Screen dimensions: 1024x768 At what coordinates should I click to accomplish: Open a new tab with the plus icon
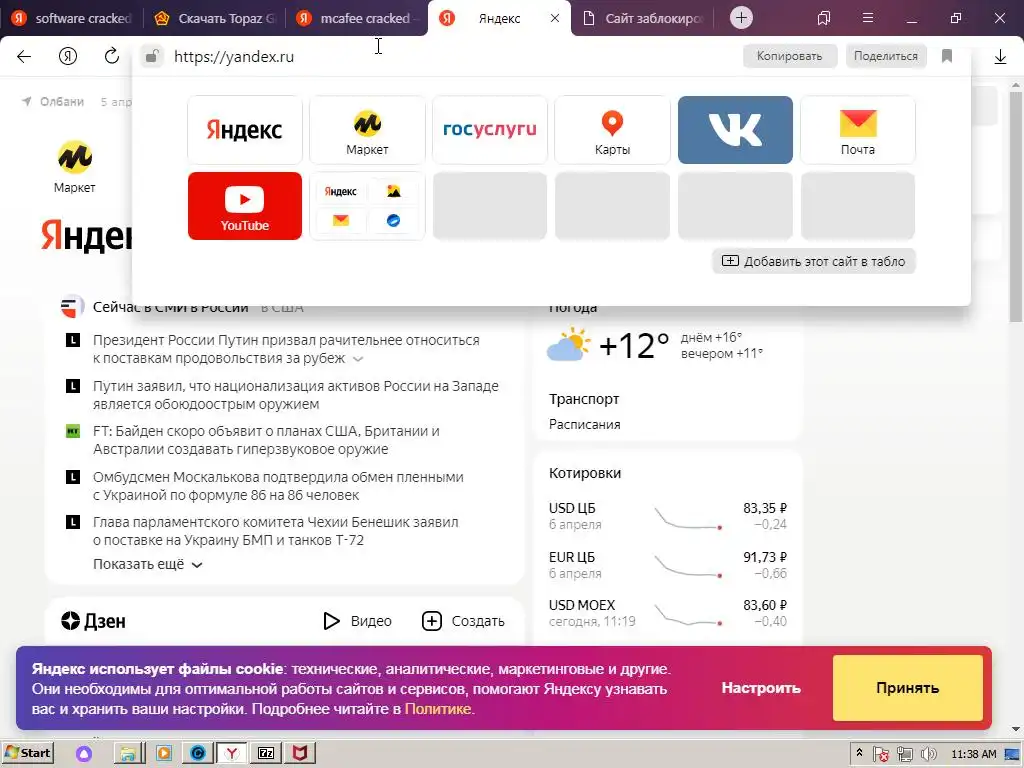(x=741, y=18)
